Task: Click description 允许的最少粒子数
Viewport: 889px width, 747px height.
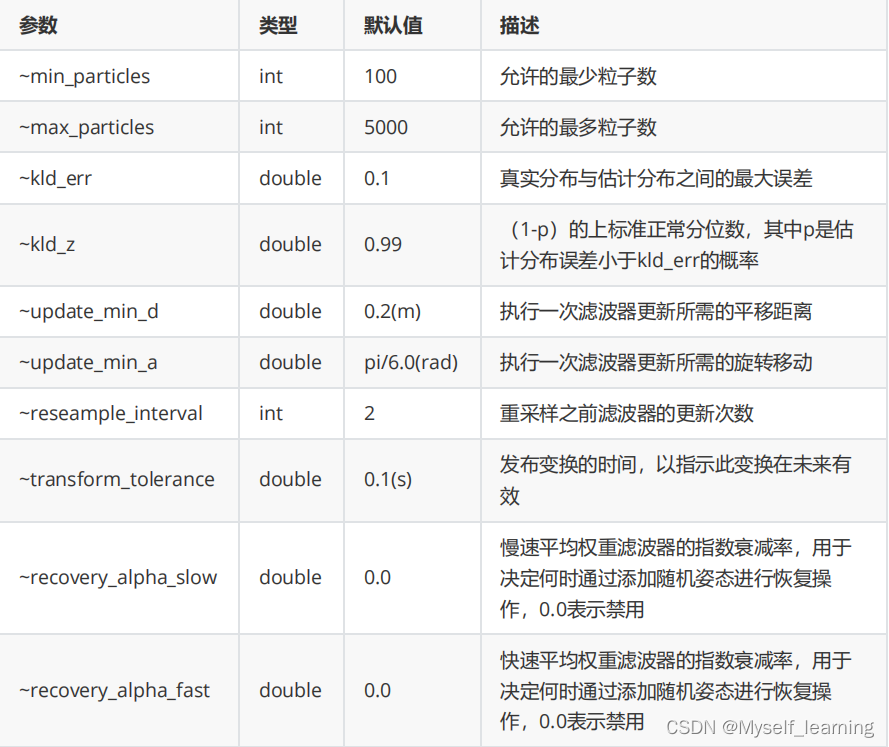Action: click(x=578, y=77)
